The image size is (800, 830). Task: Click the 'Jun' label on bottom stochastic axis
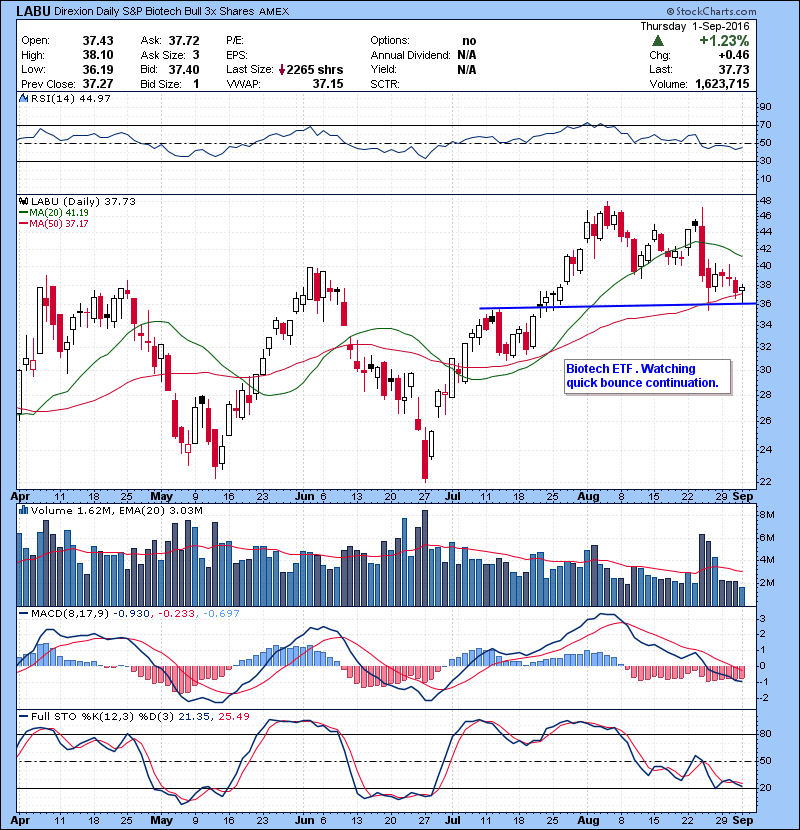click(304, 820)
